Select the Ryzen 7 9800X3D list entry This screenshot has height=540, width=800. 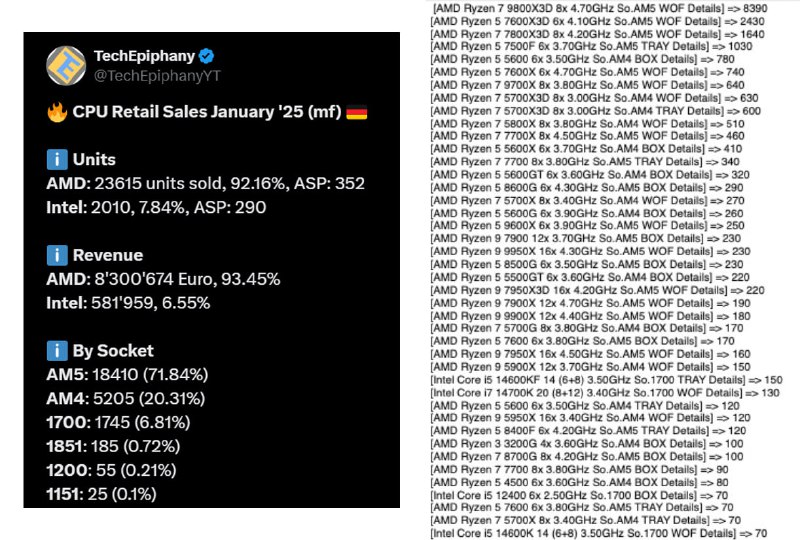(599, 8)
